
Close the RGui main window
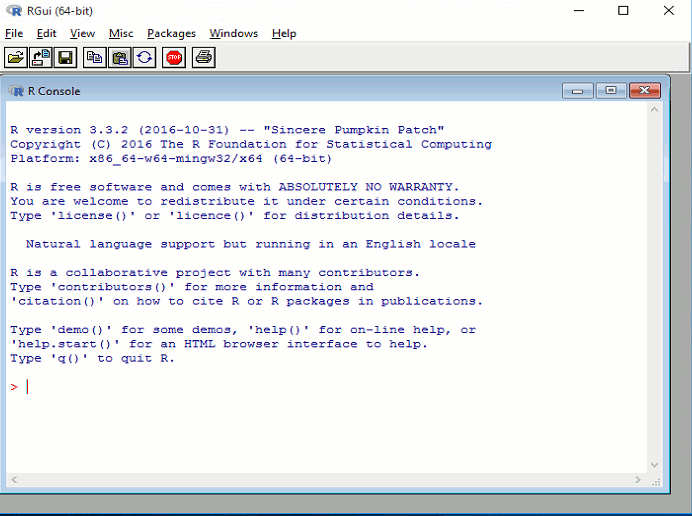[669, 11]
